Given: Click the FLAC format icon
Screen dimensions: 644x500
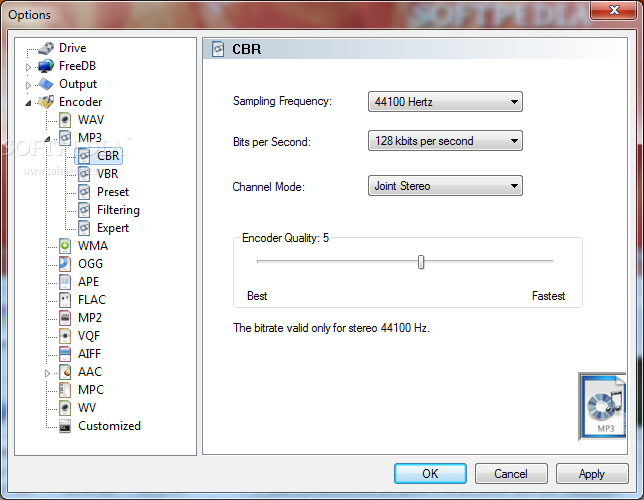Looking at the screenshot, I should tap(65, 300).
